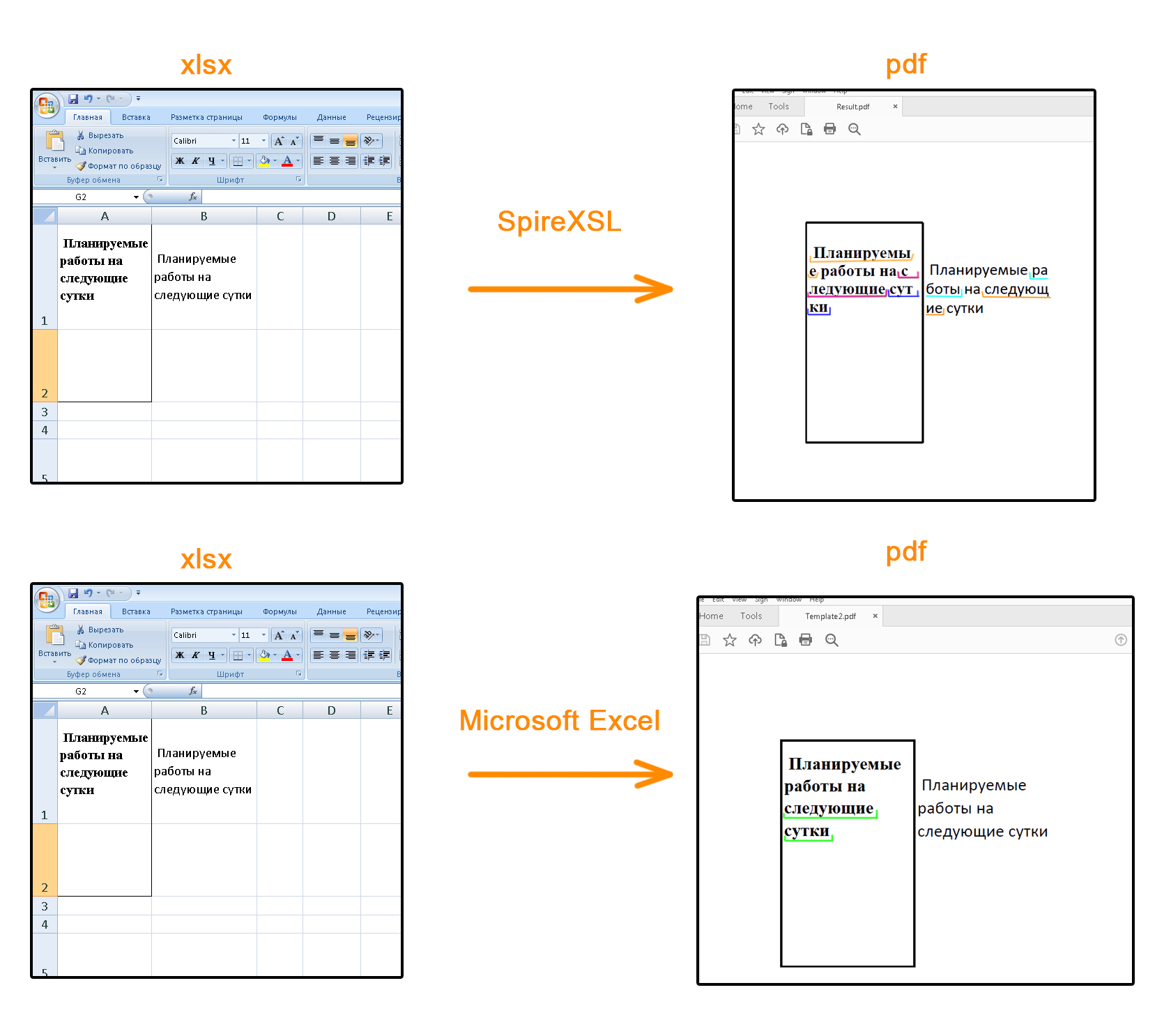Open Формулы tab in top Excel window
Viewport: 1171px width, 1036px height.
tap(280, 117)
